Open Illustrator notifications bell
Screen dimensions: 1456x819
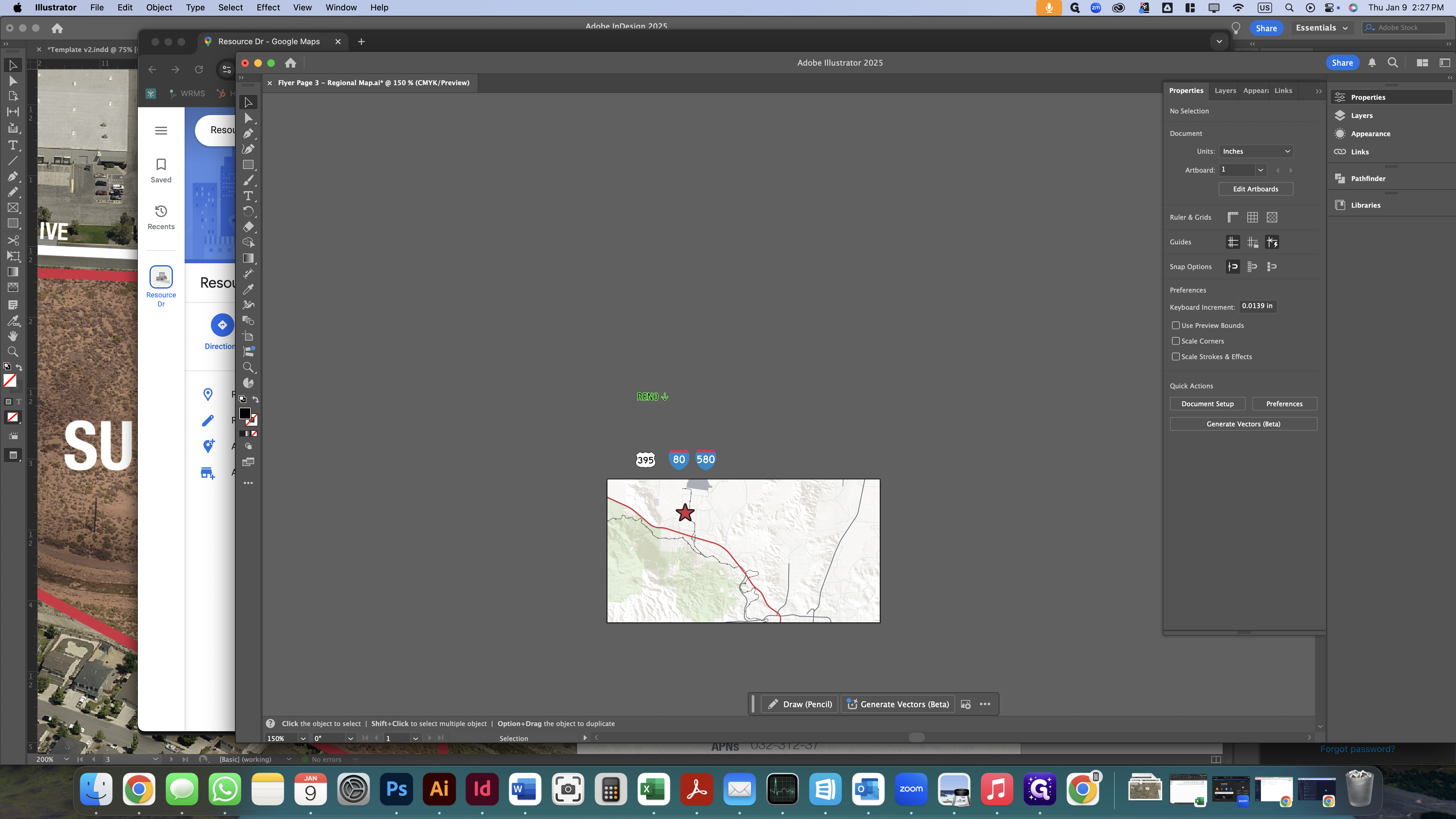[1372, 63]
